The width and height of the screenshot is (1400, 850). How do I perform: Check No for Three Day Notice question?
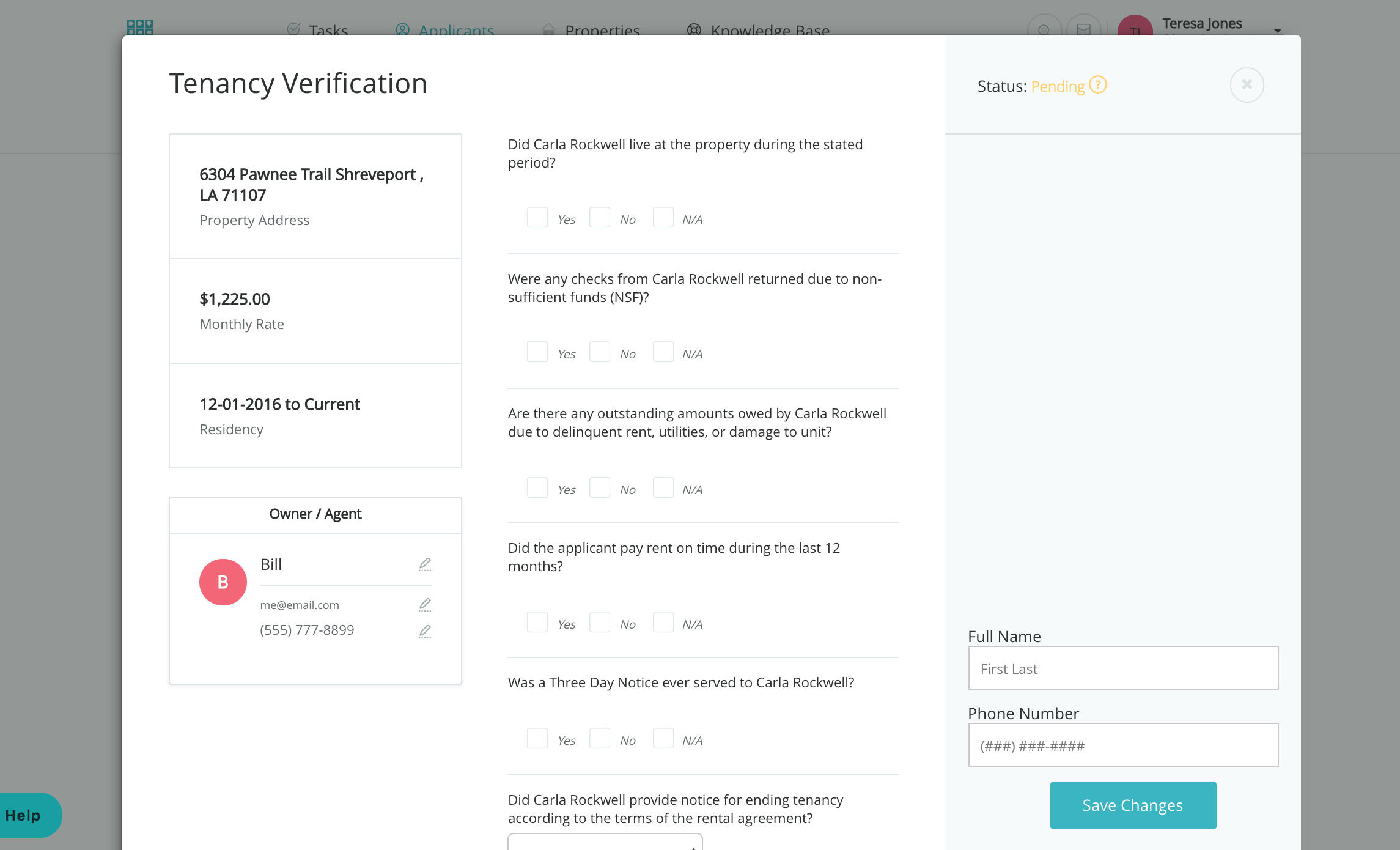(600, 739)
